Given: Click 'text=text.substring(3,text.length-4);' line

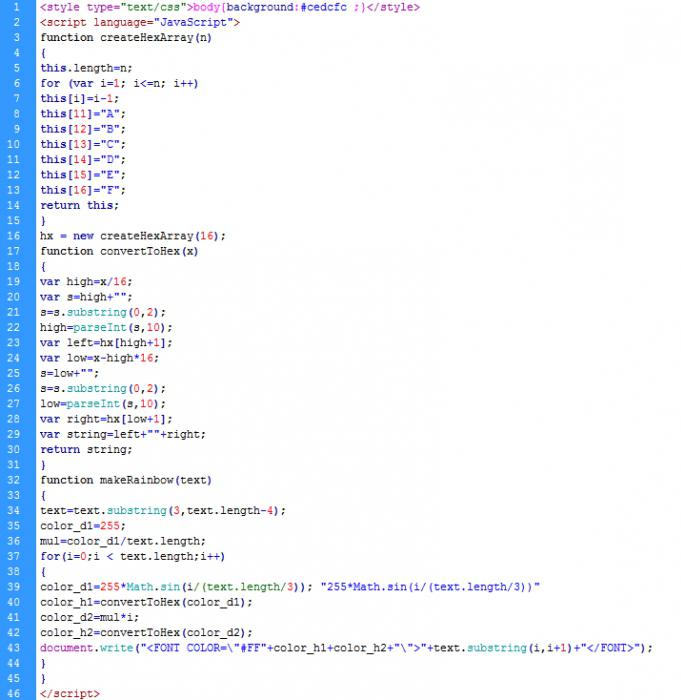Looking at the screenshot, I should click(x=163, y=511).
